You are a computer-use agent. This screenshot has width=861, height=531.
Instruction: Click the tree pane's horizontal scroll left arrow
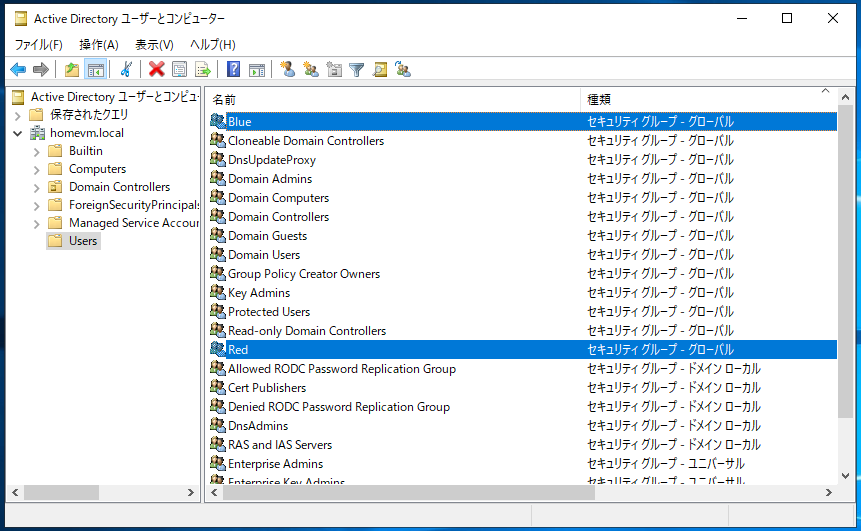click(15, 493)
